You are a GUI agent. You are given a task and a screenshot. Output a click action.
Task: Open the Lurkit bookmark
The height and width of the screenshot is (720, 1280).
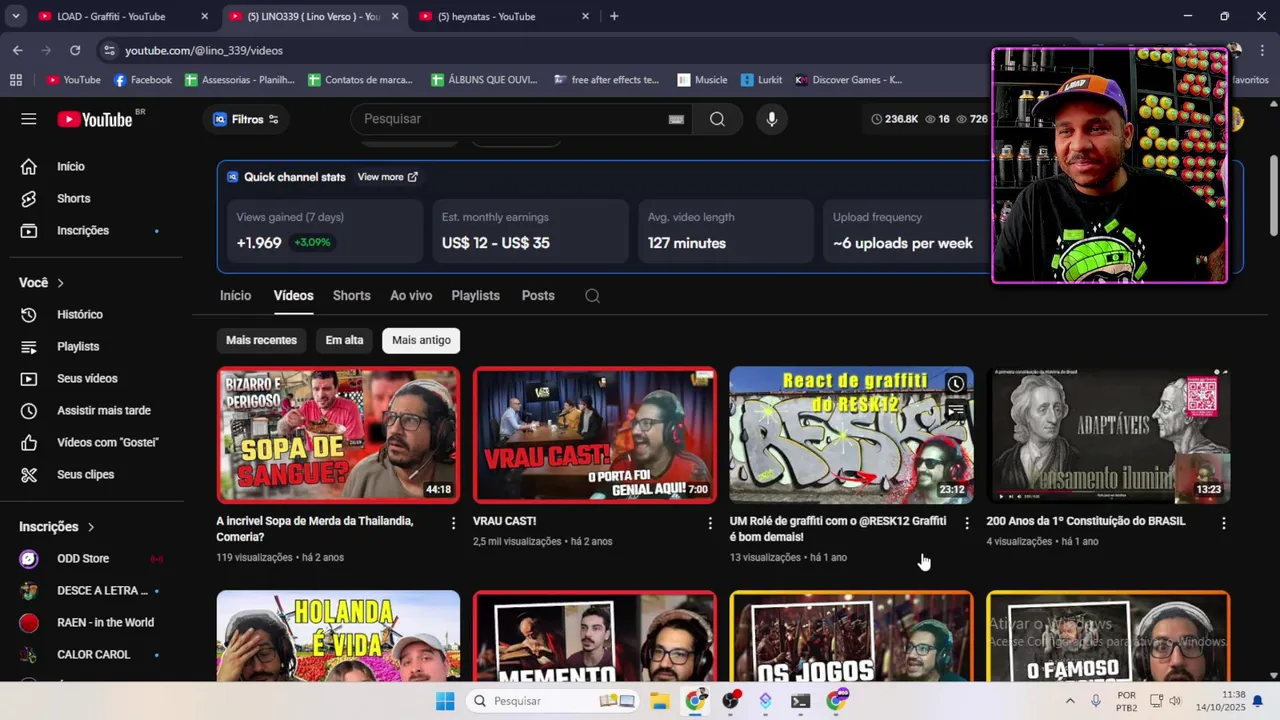coord(761,80)
